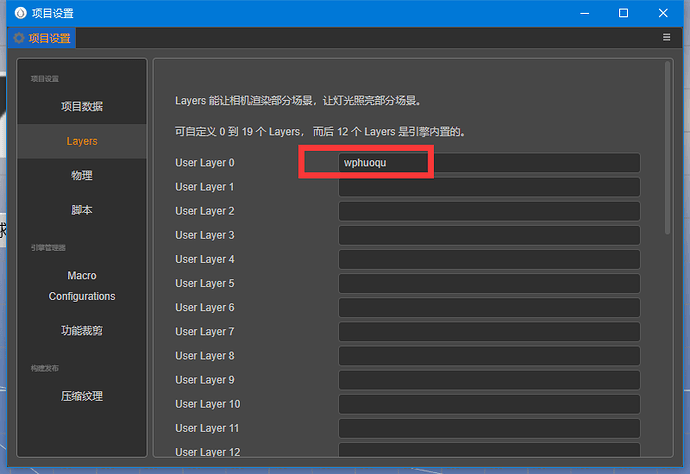Image resolution: width=690 pixels, height=474 pixels.
Task: Click the User Layer 8 input field
Action: [x=489, y=356]
